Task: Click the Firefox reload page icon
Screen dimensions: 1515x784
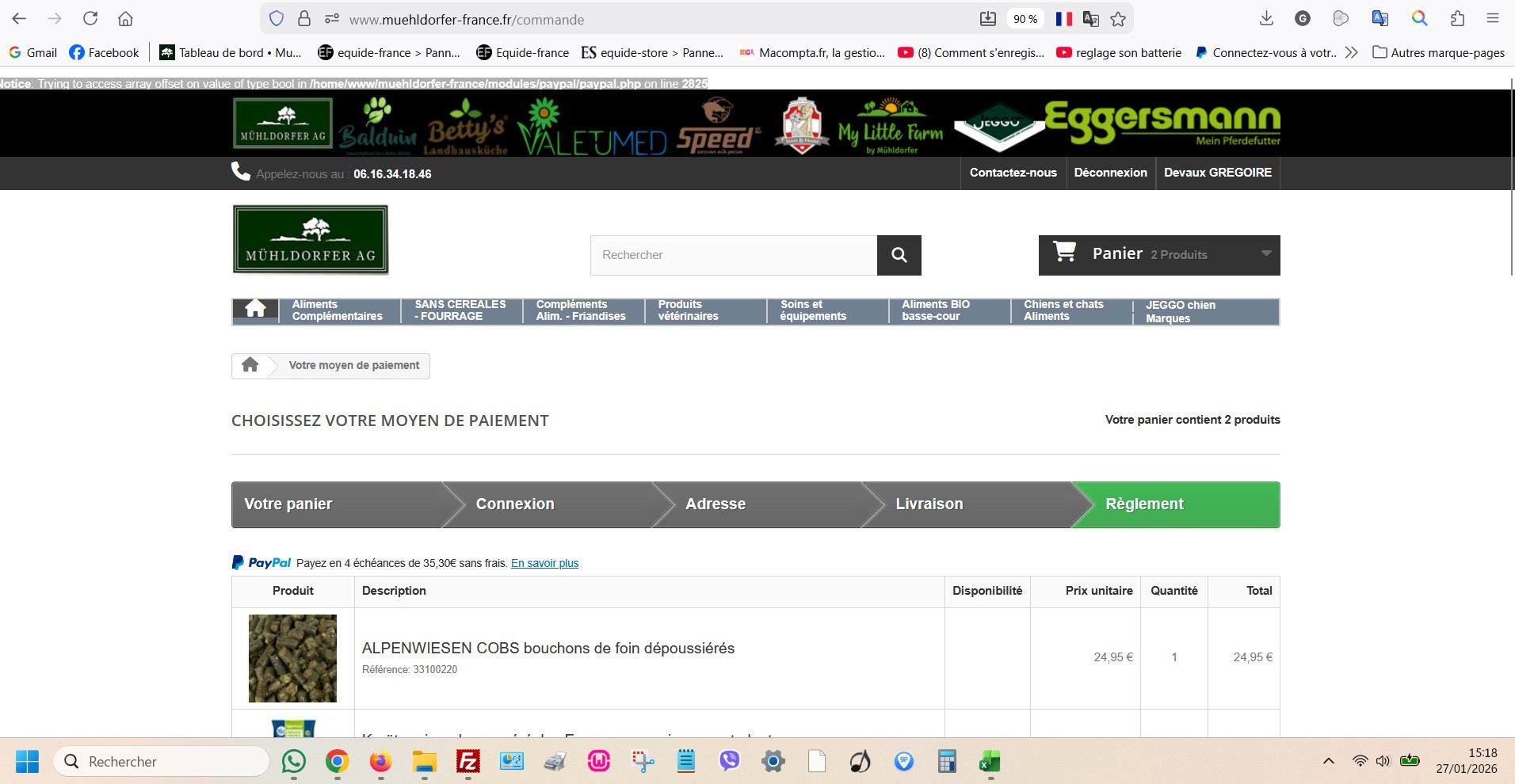Action: tap(90, 19)
